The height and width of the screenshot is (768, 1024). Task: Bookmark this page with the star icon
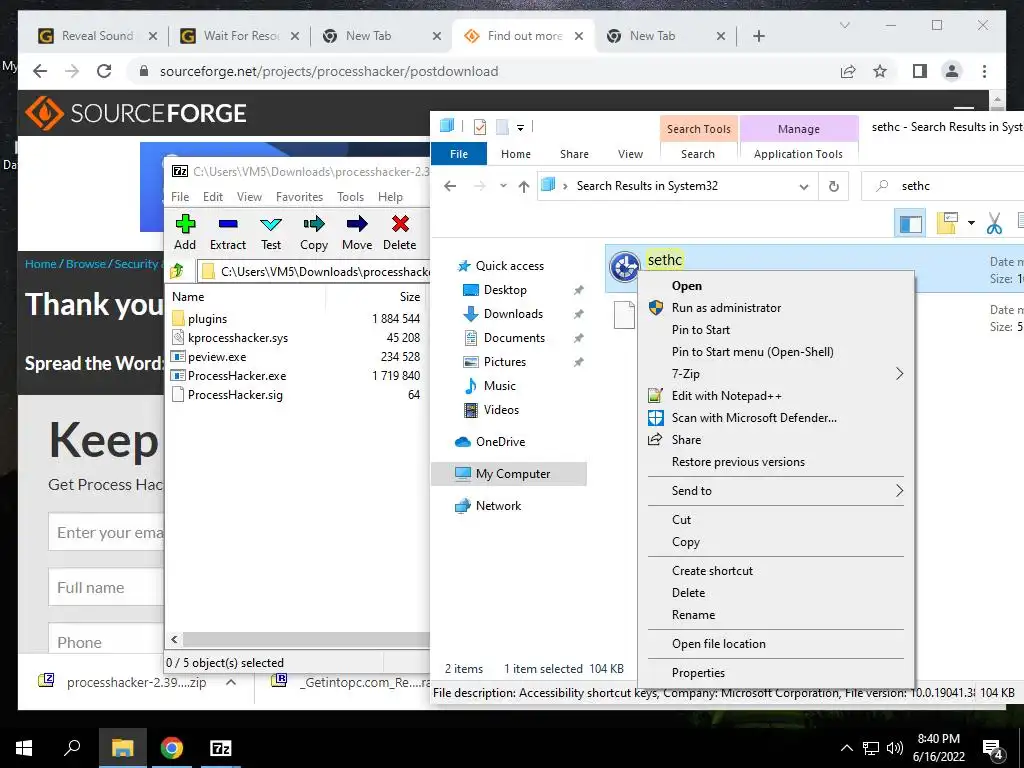pos(880,71)
